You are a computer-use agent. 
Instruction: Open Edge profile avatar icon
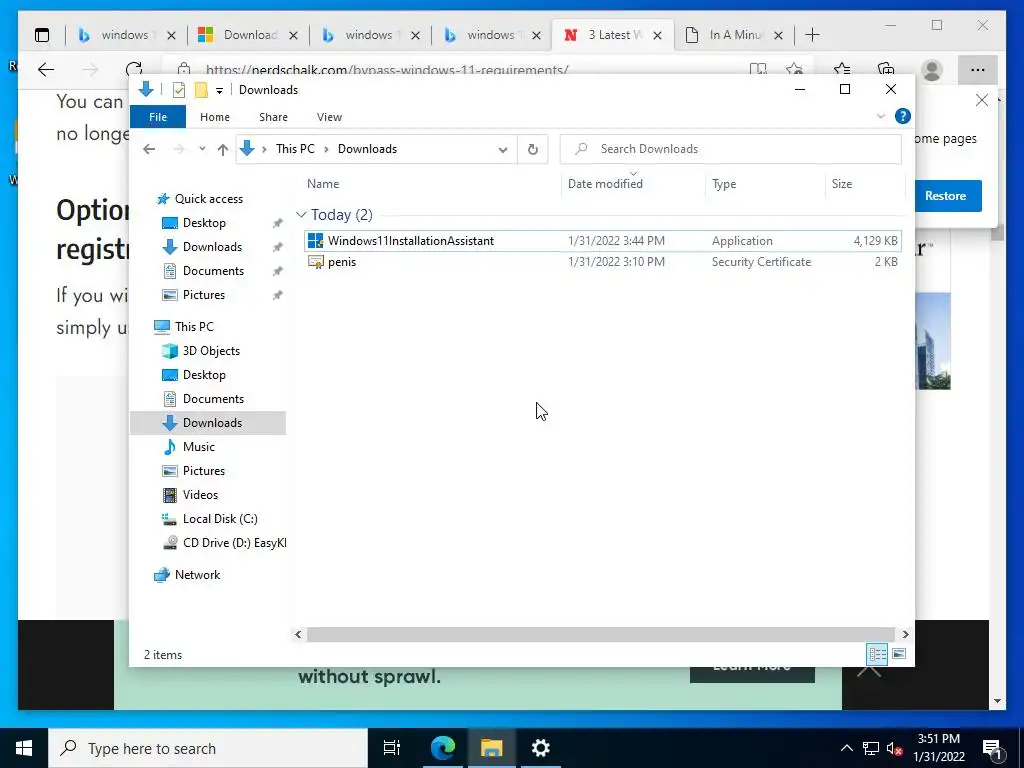[932, 70]
